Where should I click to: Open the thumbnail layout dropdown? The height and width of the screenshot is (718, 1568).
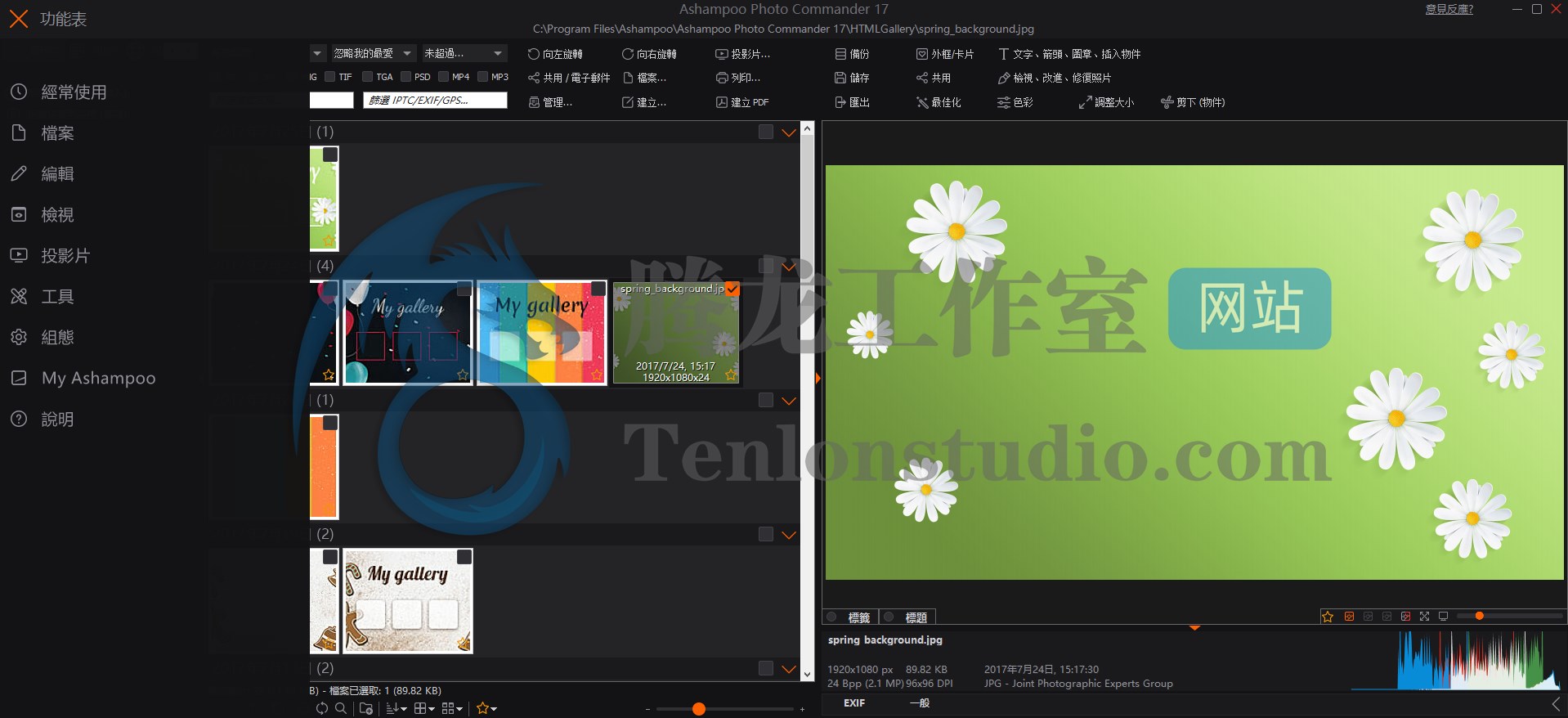[424, 708]
